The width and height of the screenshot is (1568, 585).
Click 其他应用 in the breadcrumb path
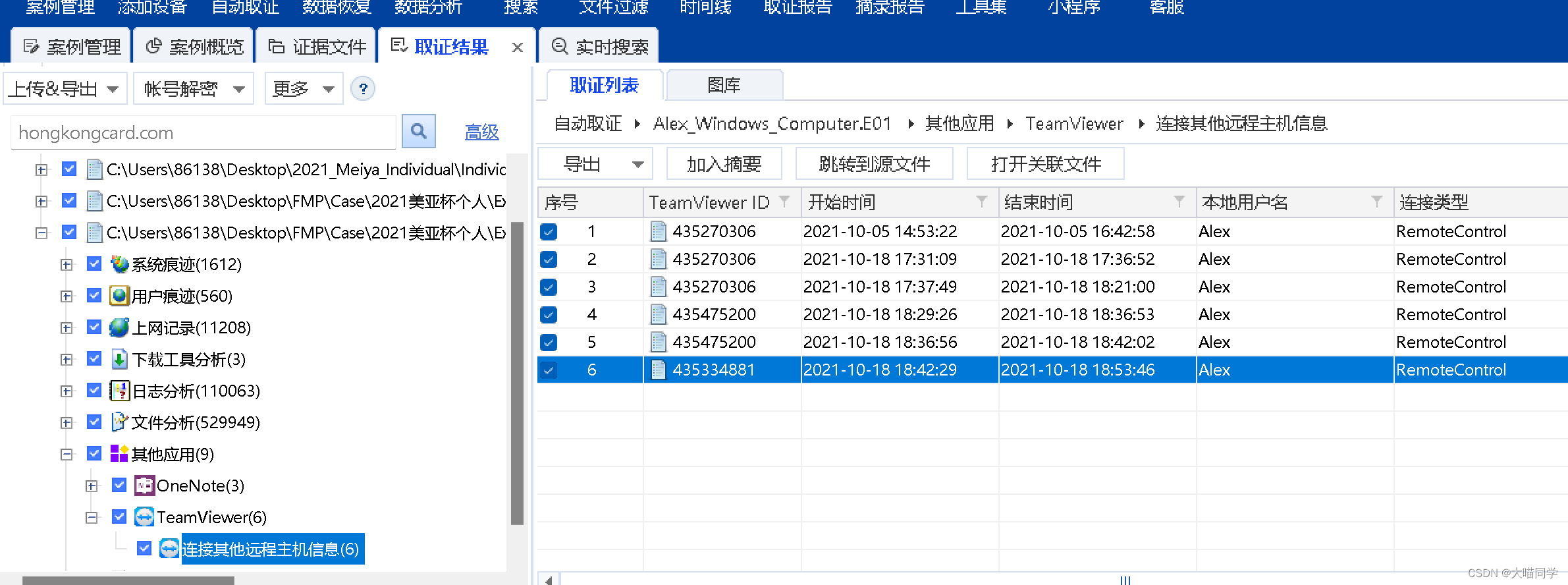click(x=959, y=123)
